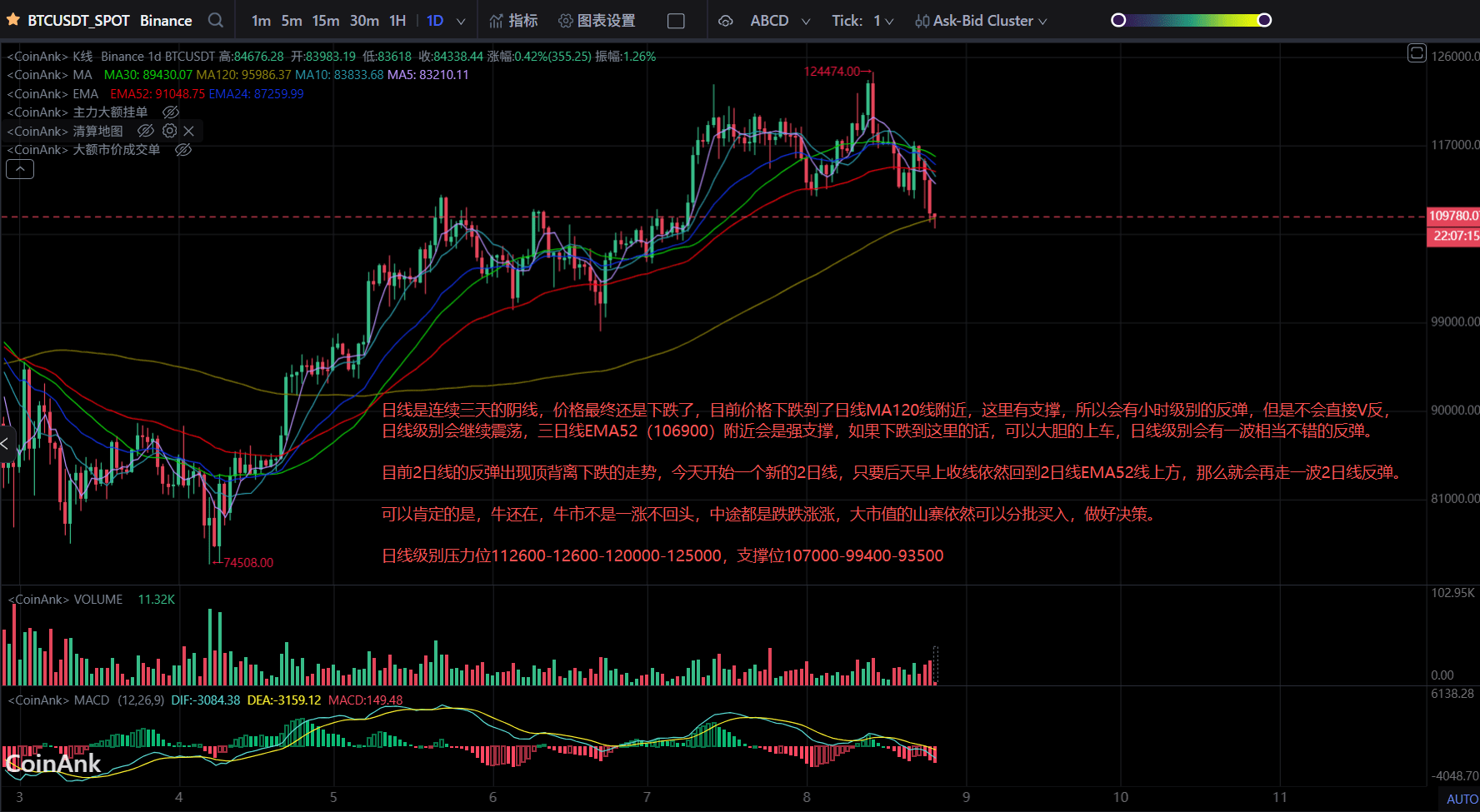
Task: Click the <CoinAnk> EMA legend label
Action: click(x=52, y=94)
